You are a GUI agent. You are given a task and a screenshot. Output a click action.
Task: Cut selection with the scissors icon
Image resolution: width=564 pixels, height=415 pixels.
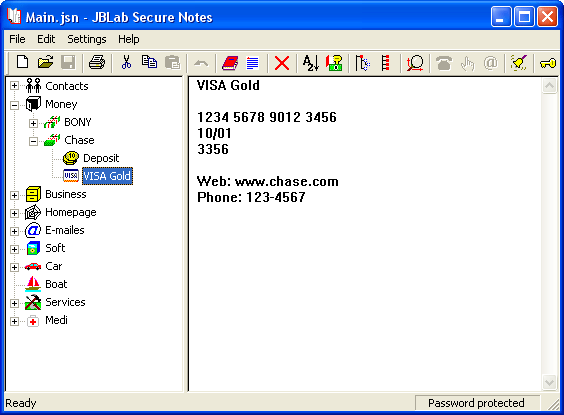[x=126, y=63]
